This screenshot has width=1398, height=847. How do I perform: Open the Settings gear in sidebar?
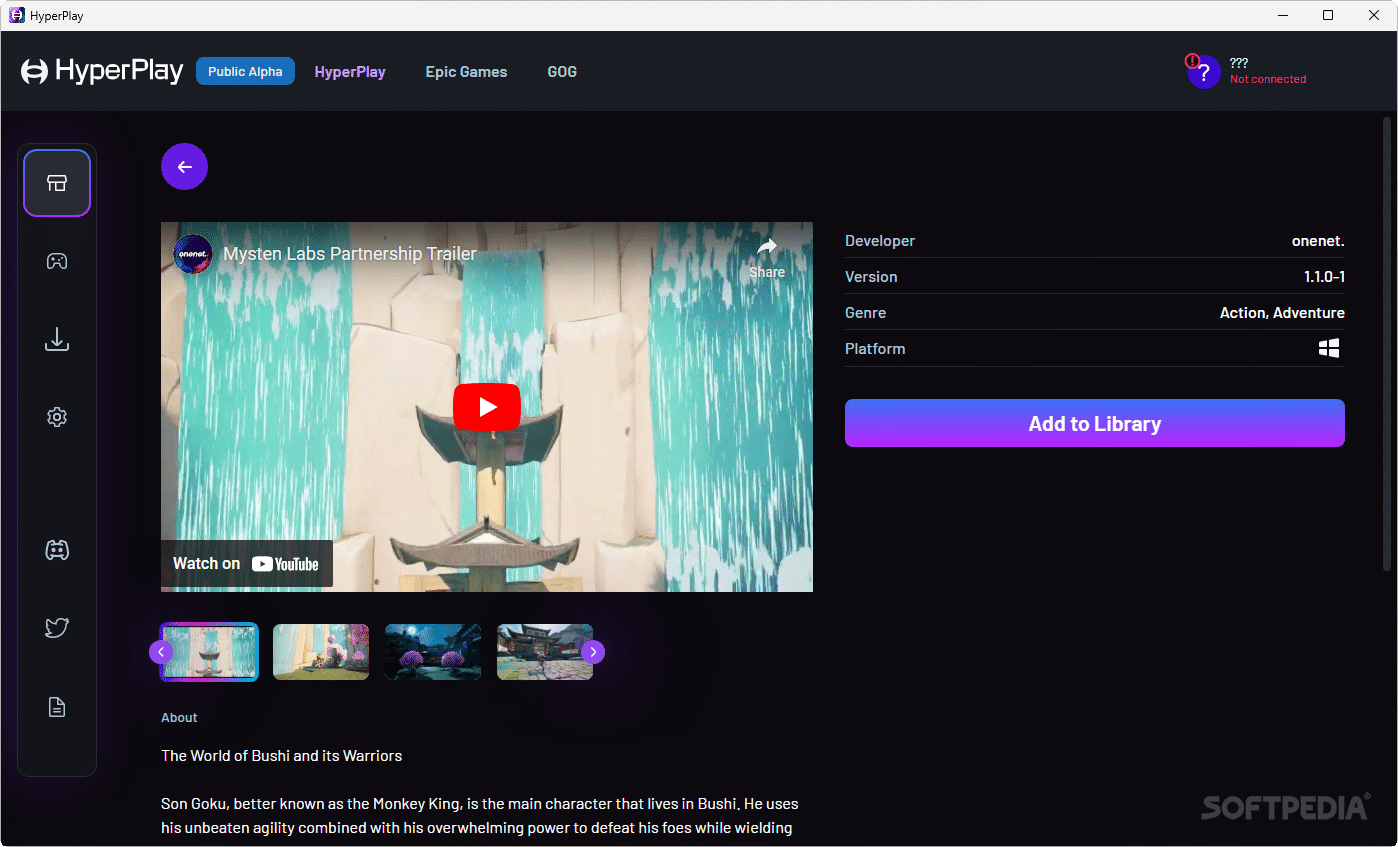pos(57,417)
